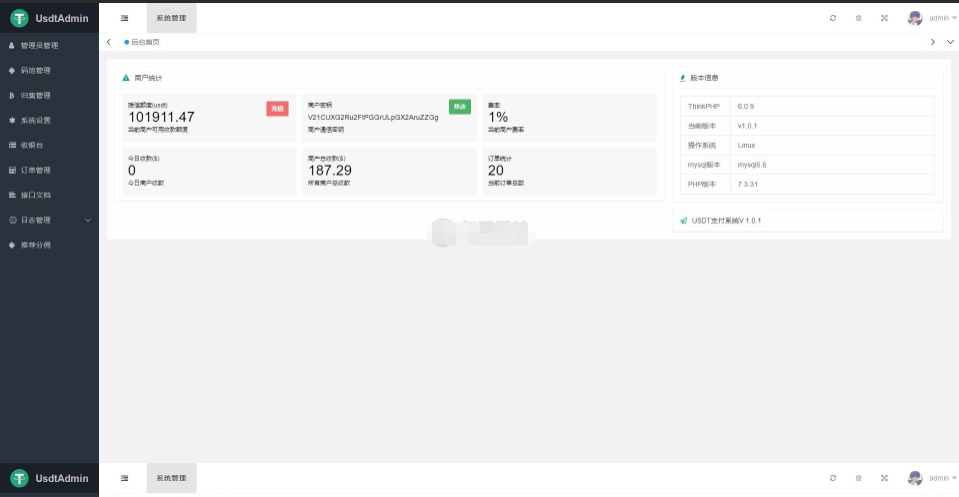Select the 系统管理 top tab
Screen dimensions: 959x497
point(171,18)
